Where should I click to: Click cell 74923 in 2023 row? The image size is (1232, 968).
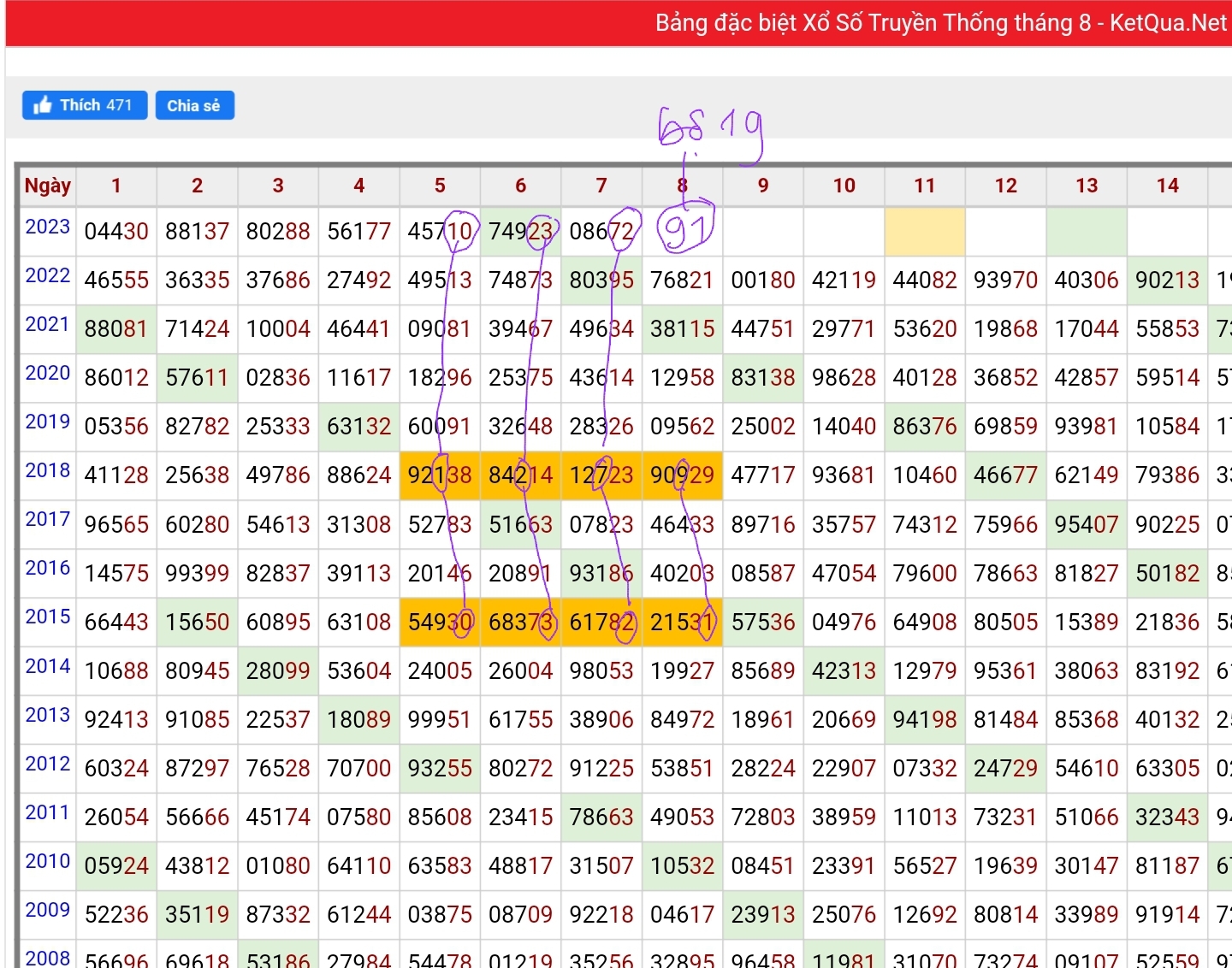click(x=521, y=231)
